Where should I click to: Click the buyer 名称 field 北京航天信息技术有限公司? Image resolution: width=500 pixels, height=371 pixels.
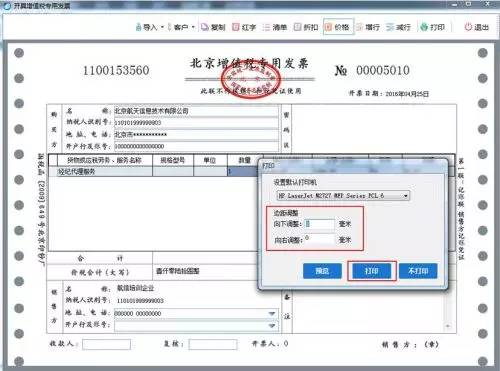[196, 111]
